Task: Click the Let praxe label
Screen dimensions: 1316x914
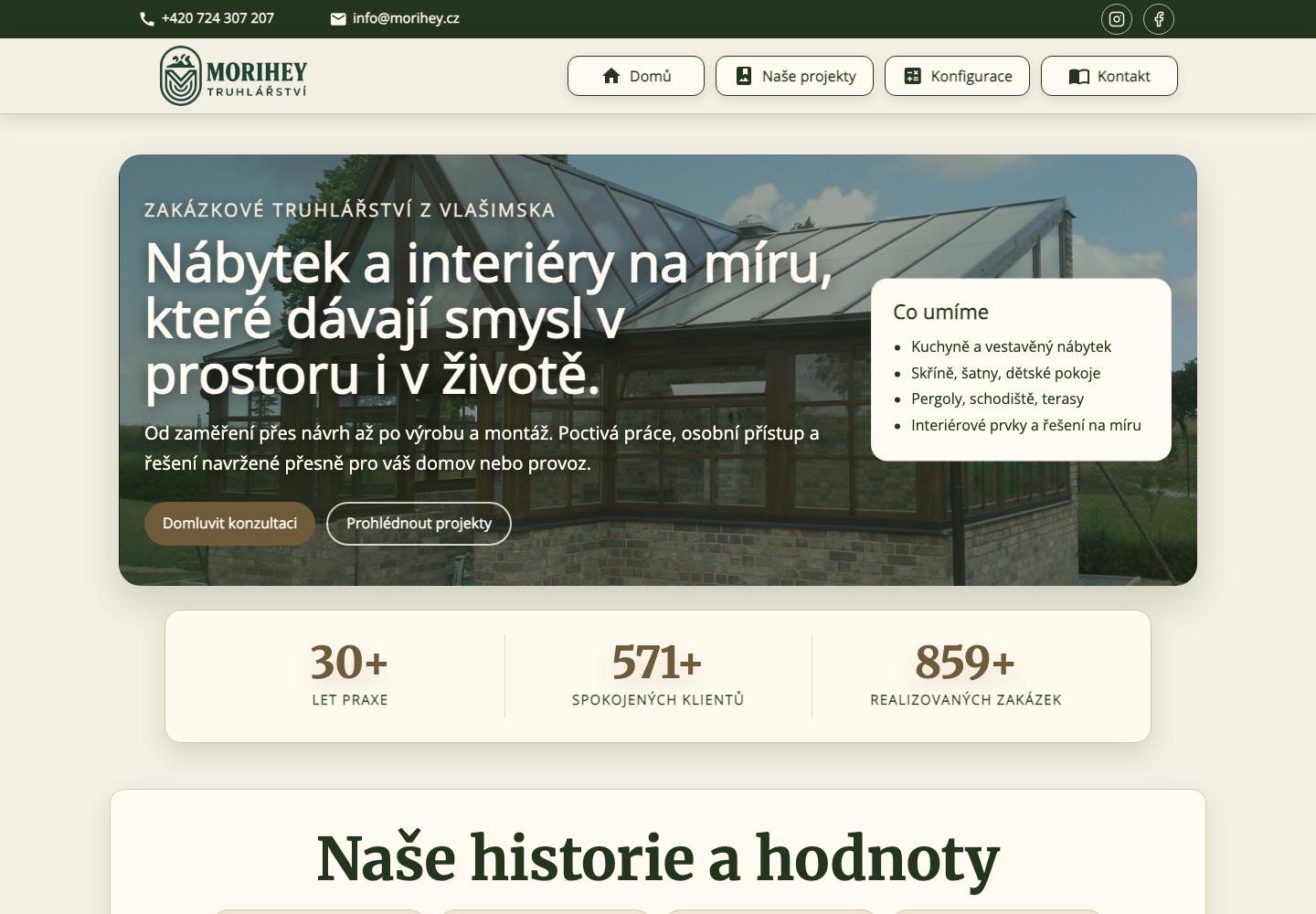Action: coord(350,700)
